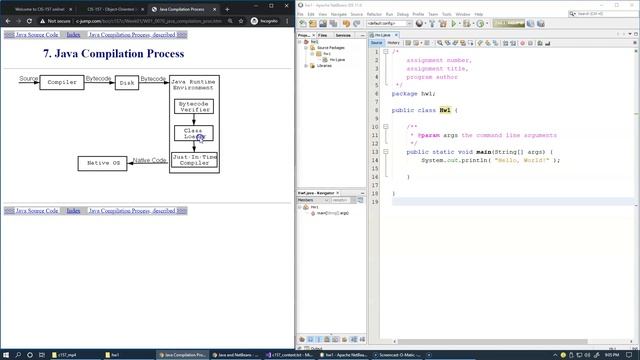Open notification center in system tray
The height and width of the screenshot is (360, 640).
[x=629, y=355]
